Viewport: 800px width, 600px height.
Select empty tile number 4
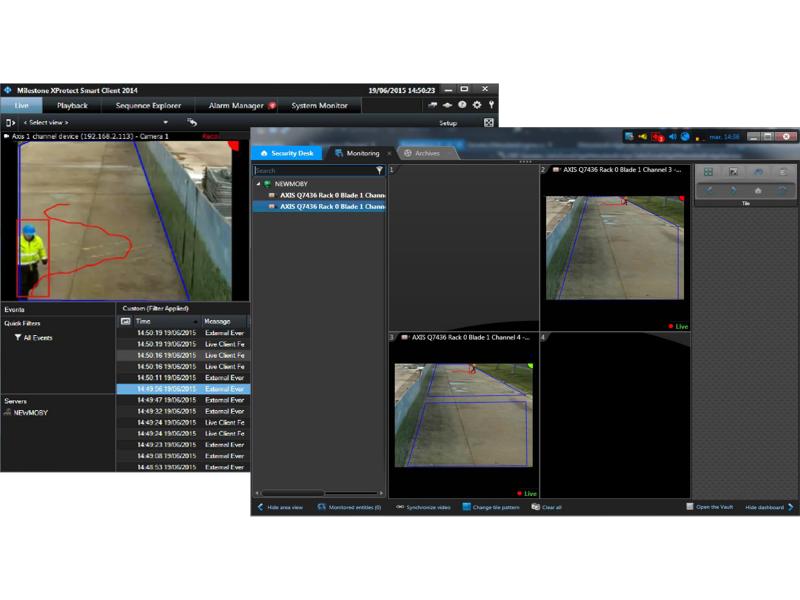(615, 415)
